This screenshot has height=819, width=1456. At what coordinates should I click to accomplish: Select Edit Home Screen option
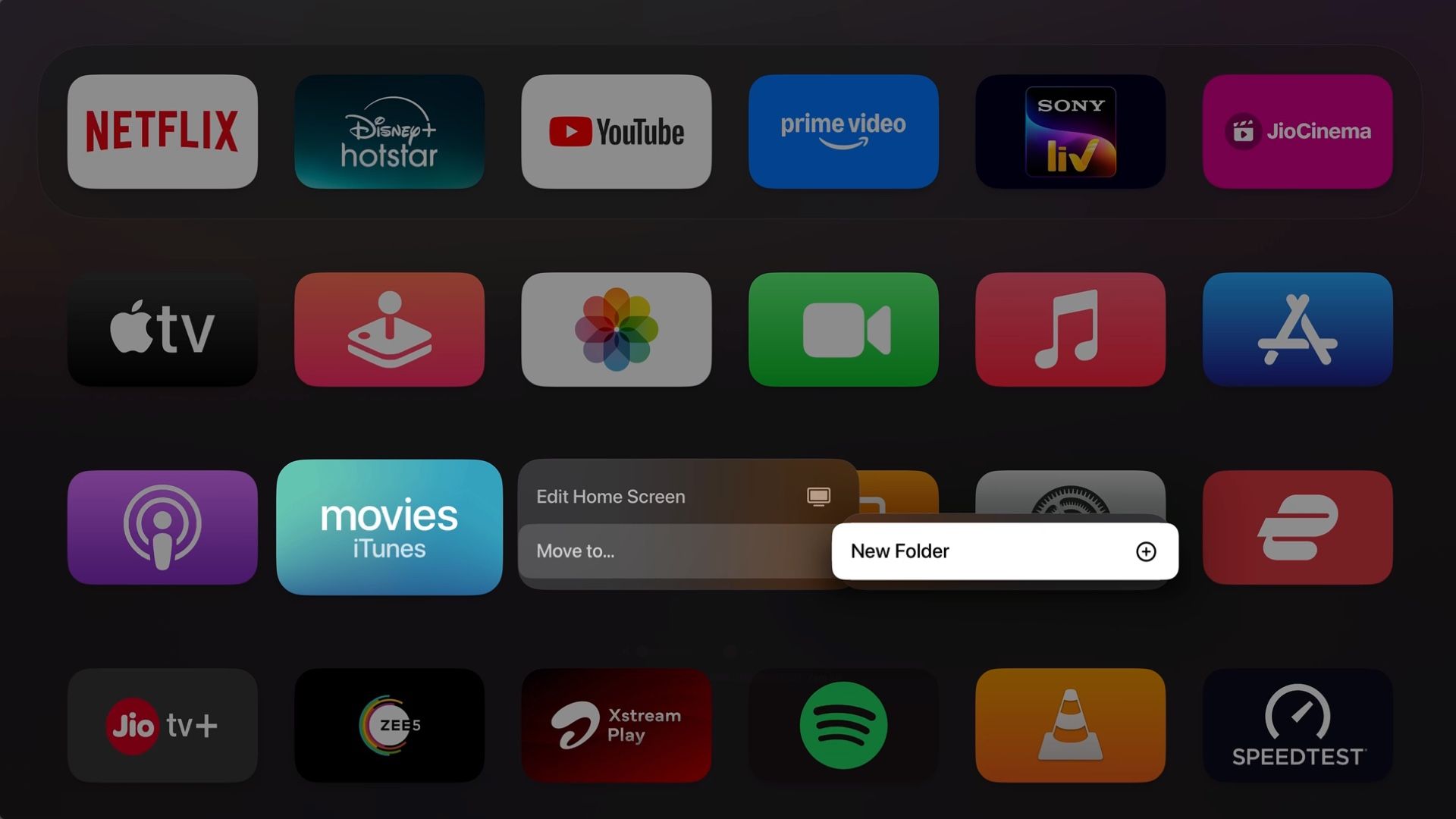coord(682,496)
